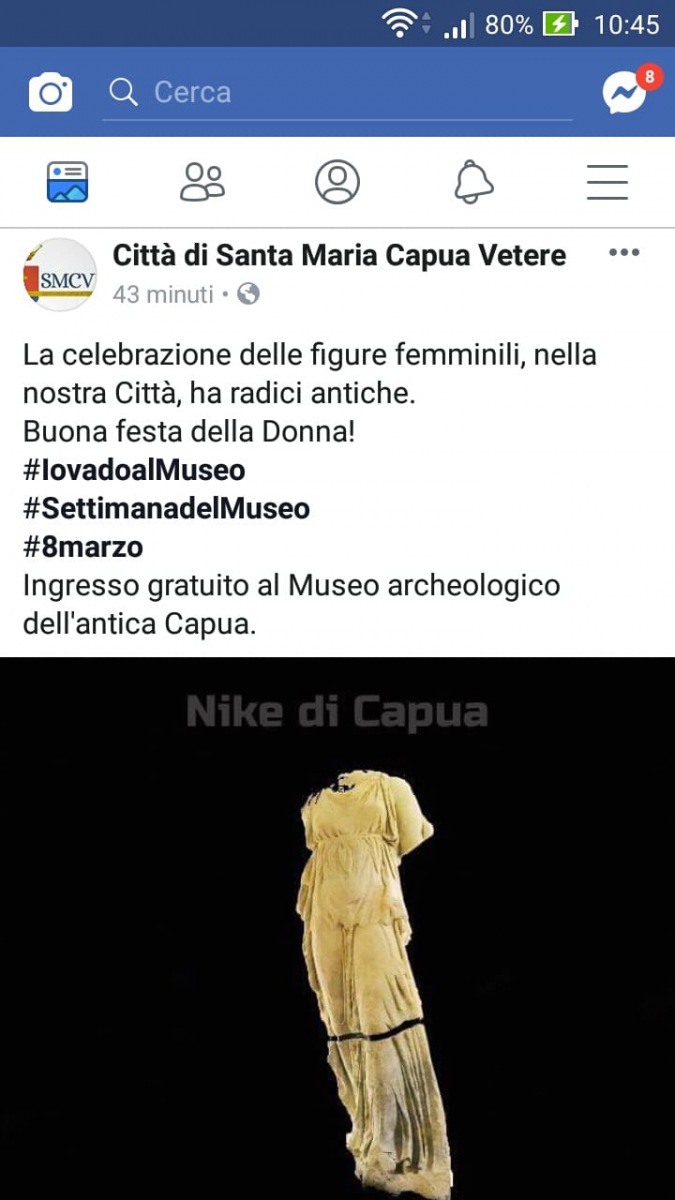
Task: Open the Notifications bell tab
Action: (473, 182)
